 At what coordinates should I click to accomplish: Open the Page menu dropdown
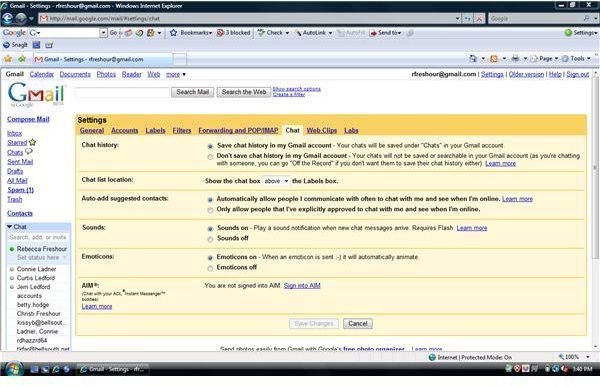point(544,59)
